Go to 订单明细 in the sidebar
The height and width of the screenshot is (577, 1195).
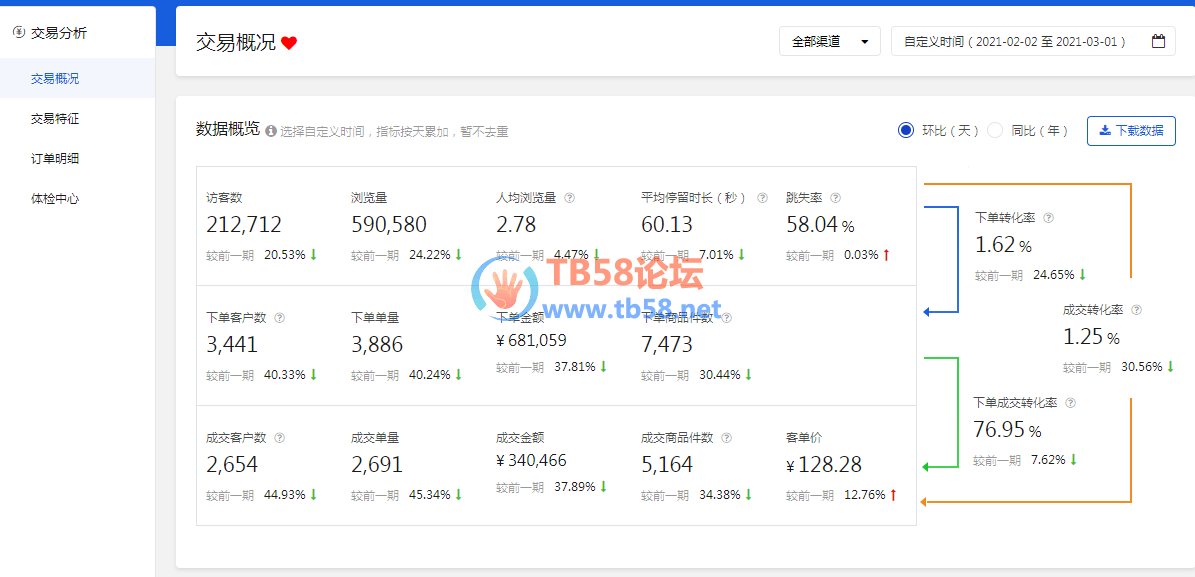click(x=55, y=159)
